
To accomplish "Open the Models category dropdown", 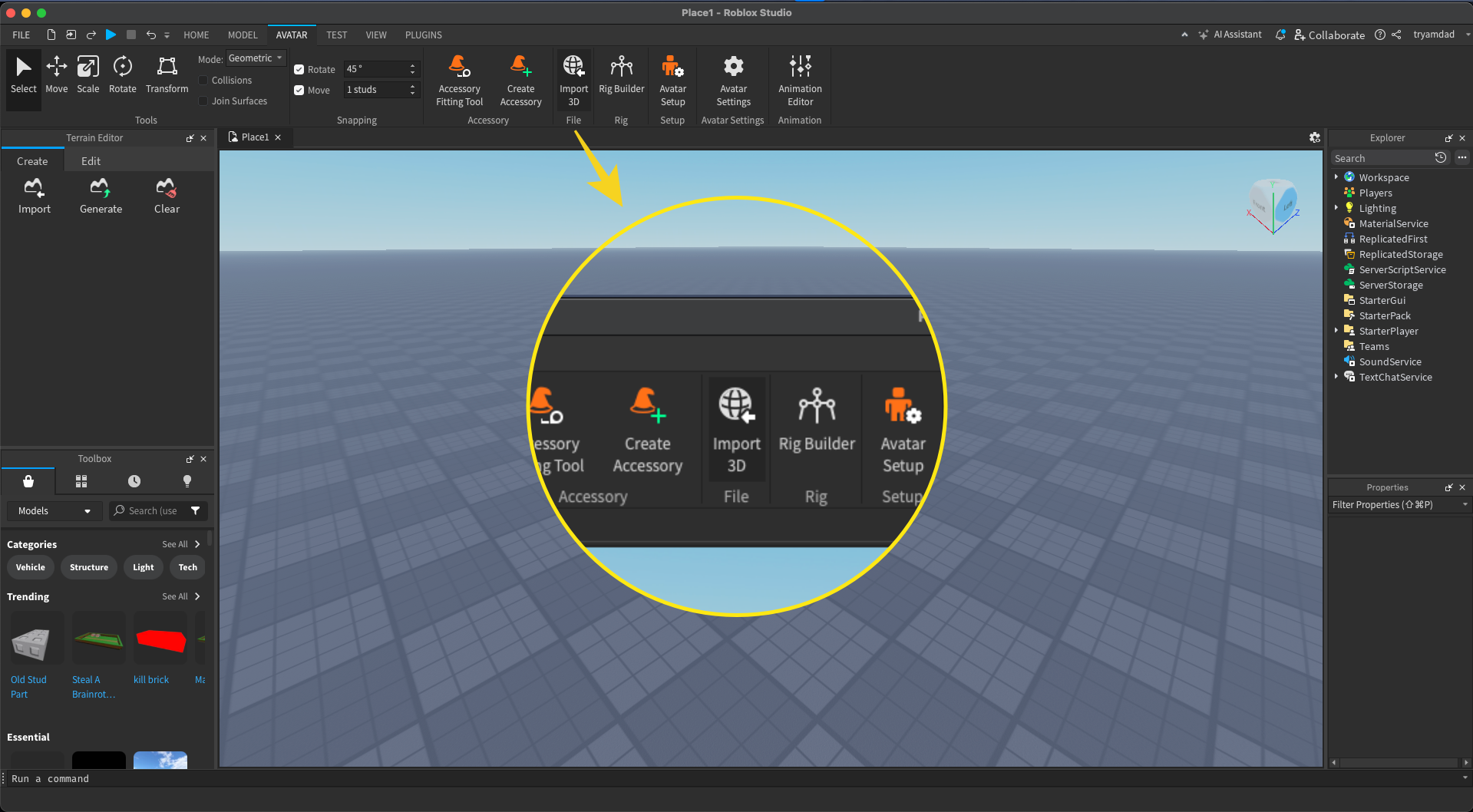I will coord(54,510).
